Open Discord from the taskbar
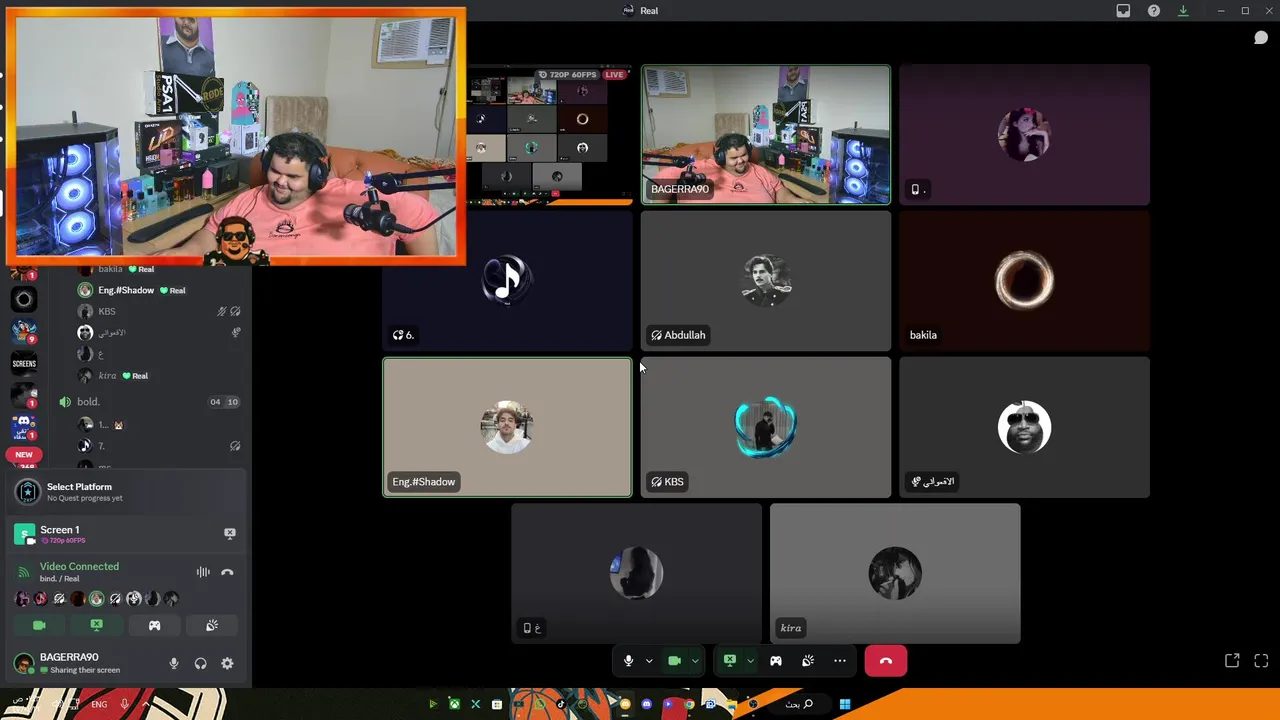The image size is (1280, 720). click(647, 704)
